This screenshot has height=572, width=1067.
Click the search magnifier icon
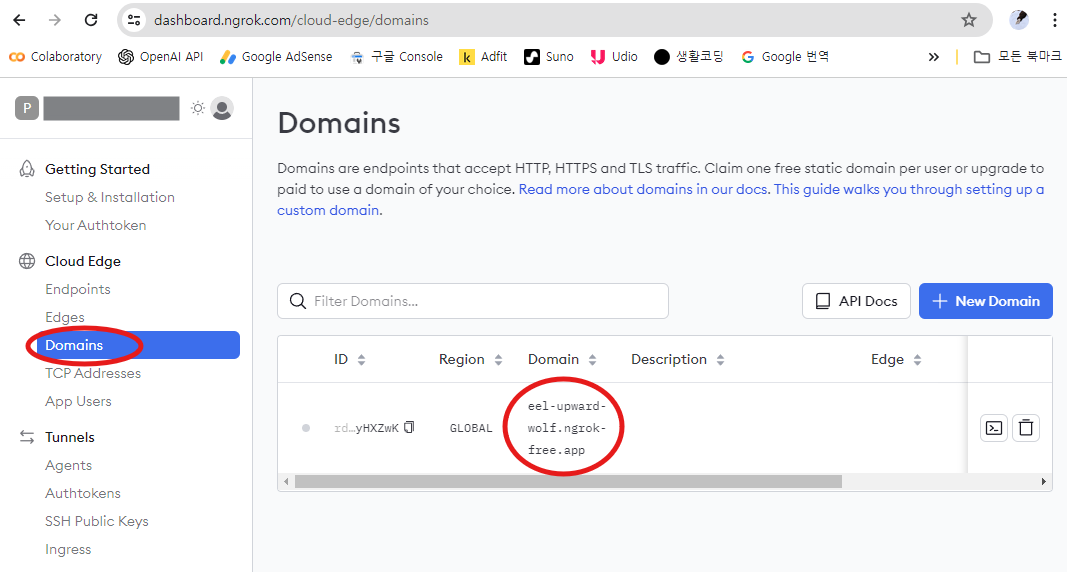click(x=297, y=301)
